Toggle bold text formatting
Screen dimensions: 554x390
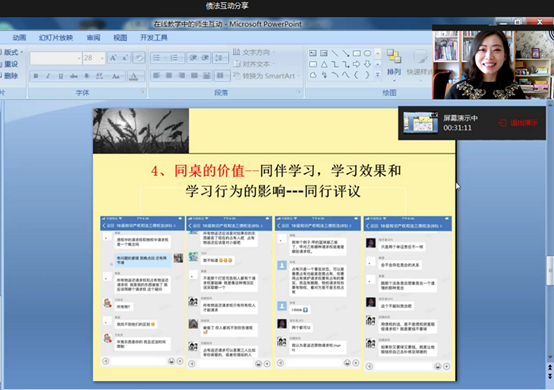tap(36, 76)
